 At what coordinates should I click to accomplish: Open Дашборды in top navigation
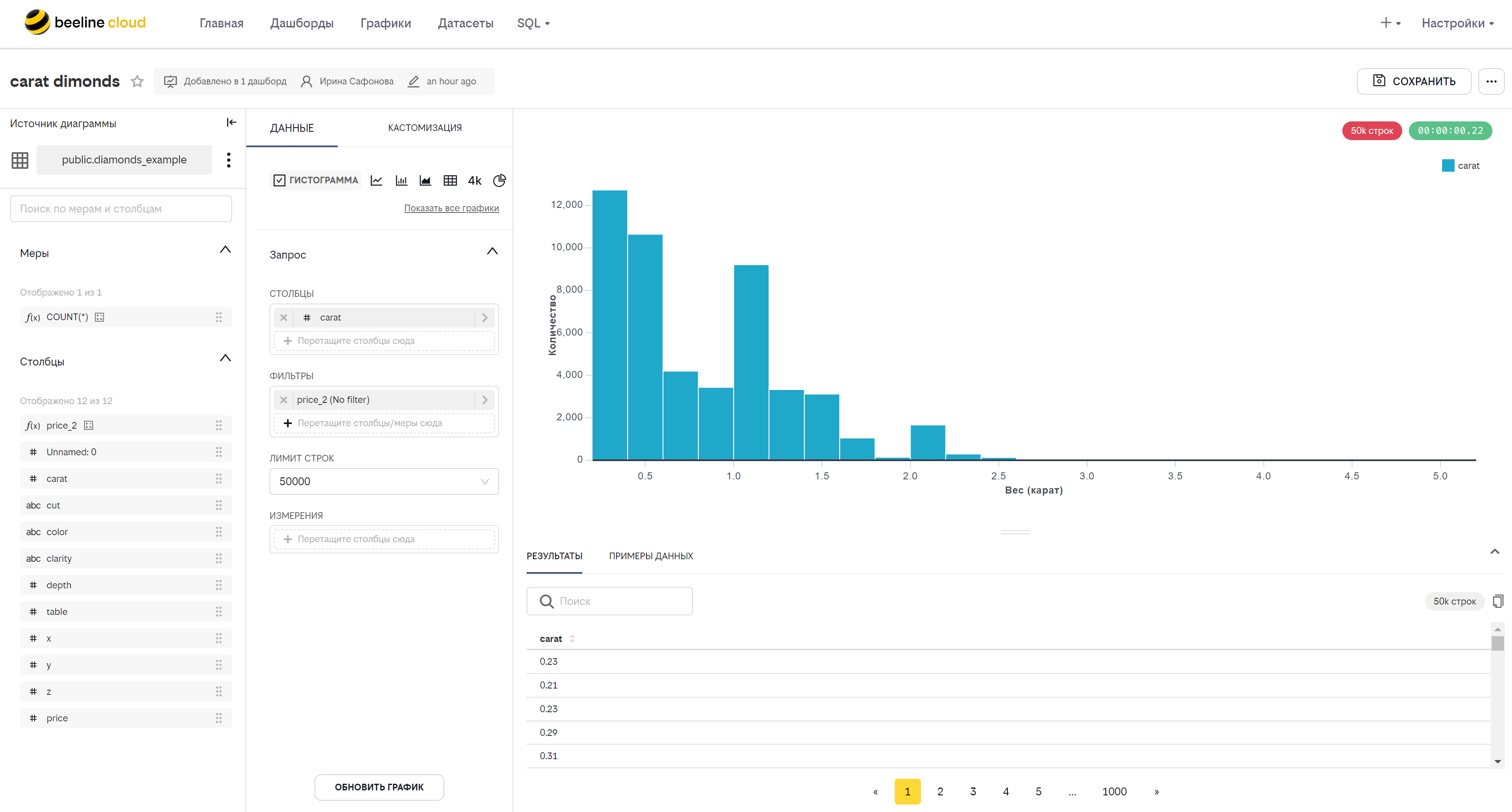(x=302, y=23)
